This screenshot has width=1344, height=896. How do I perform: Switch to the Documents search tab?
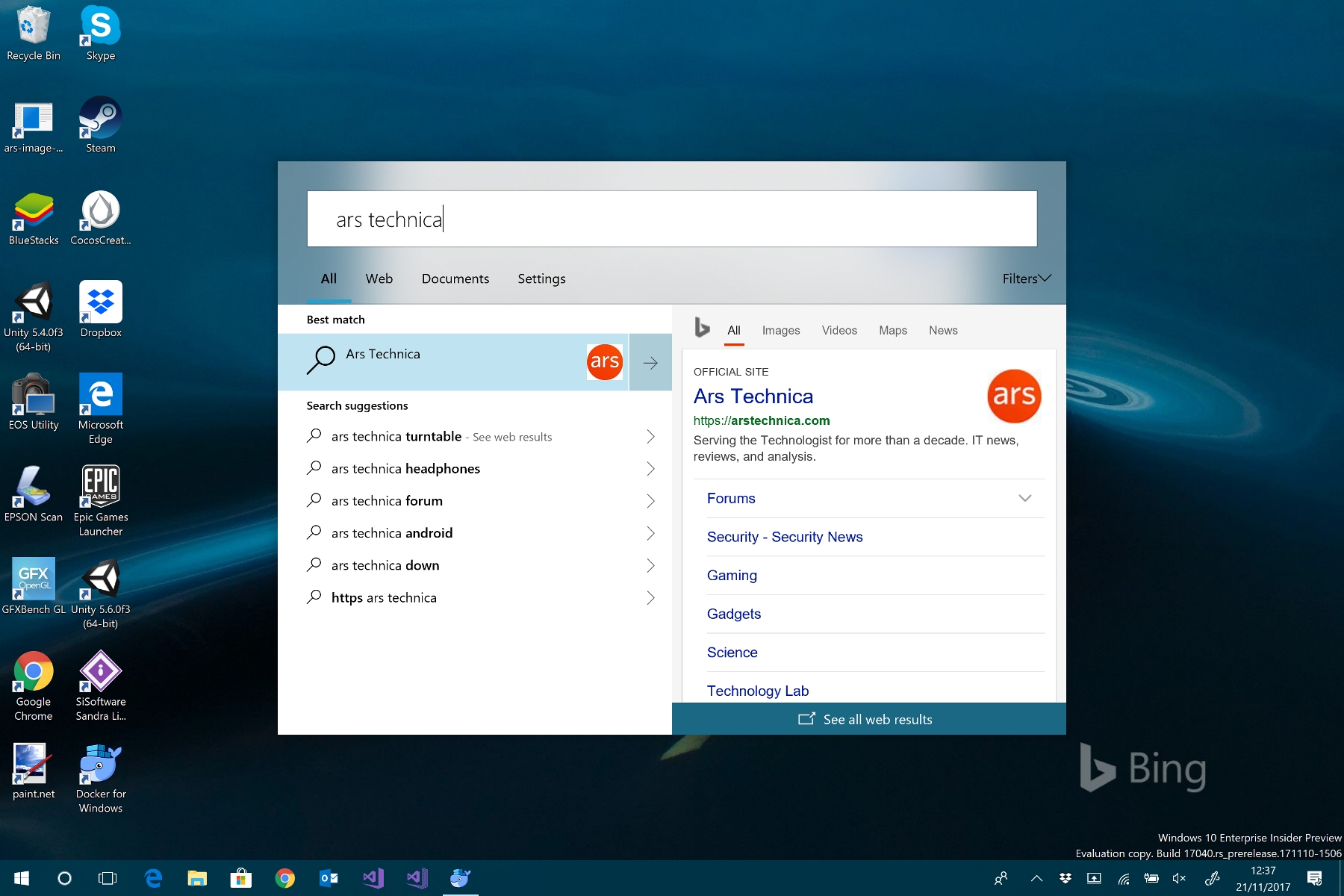[x=455, y=279]
